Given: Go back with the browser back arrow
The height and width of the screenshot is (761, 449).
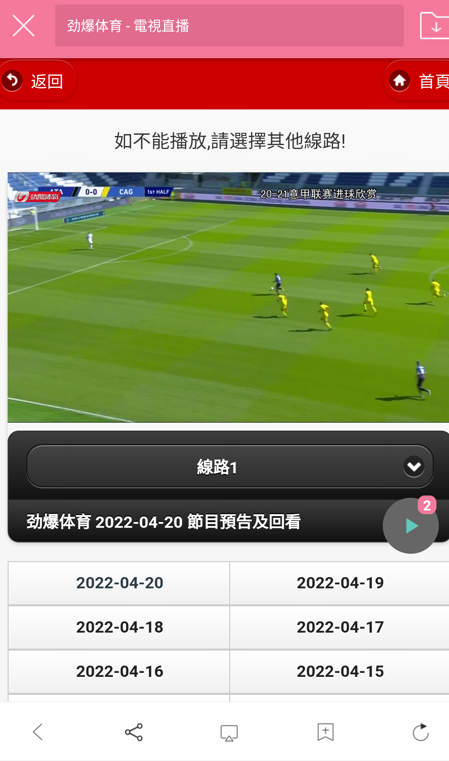Looking at the screenshot, I should coord(38,731).
